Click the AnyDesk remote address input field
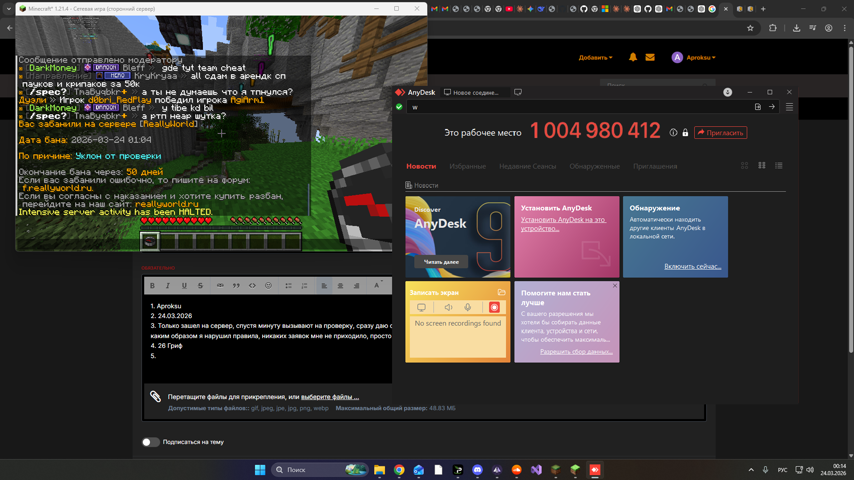This screenshot has height=480, width=854. (x=580, y=107)
